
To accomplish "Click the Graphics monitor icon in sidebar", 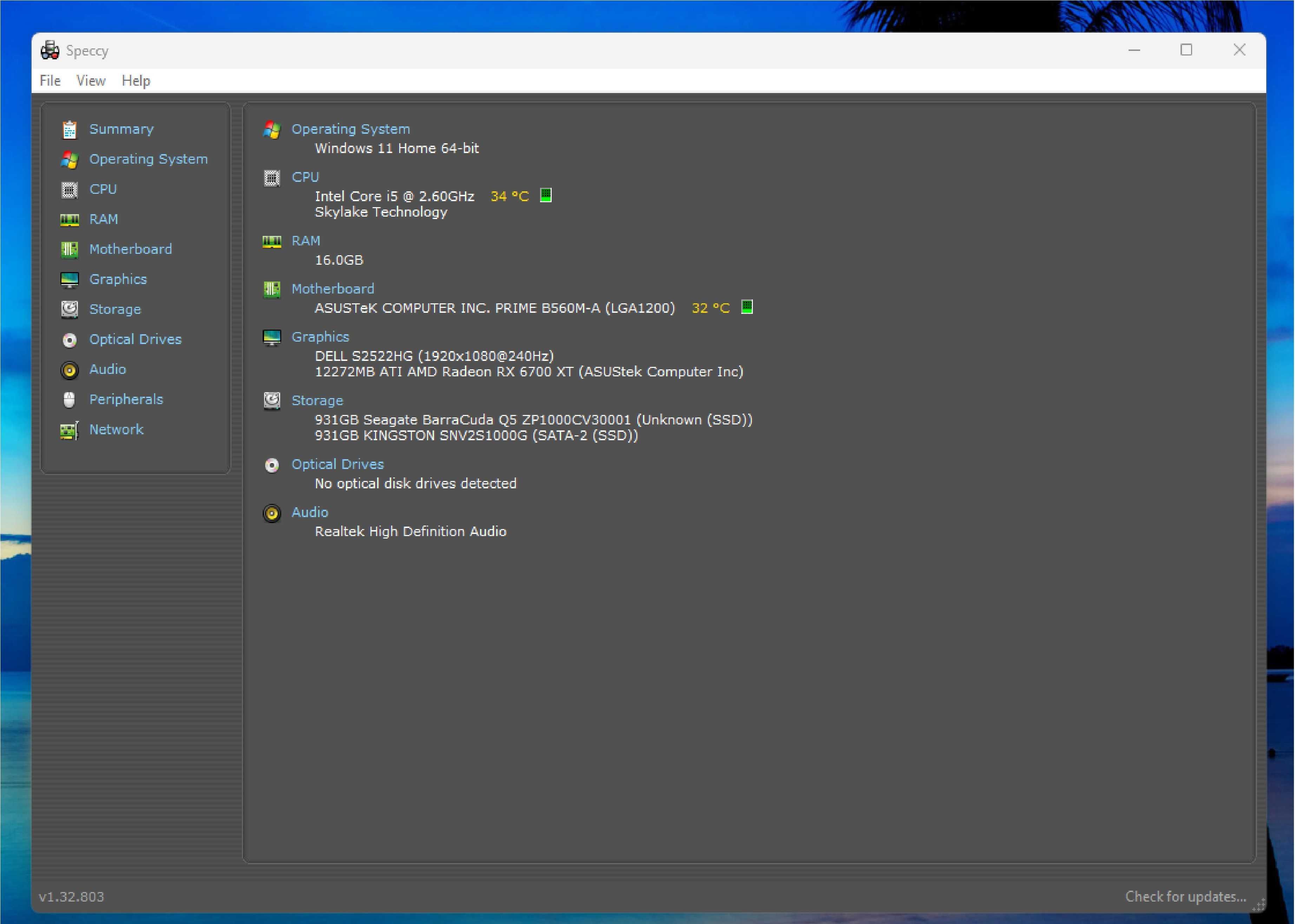I will click(x=70, y=280).
